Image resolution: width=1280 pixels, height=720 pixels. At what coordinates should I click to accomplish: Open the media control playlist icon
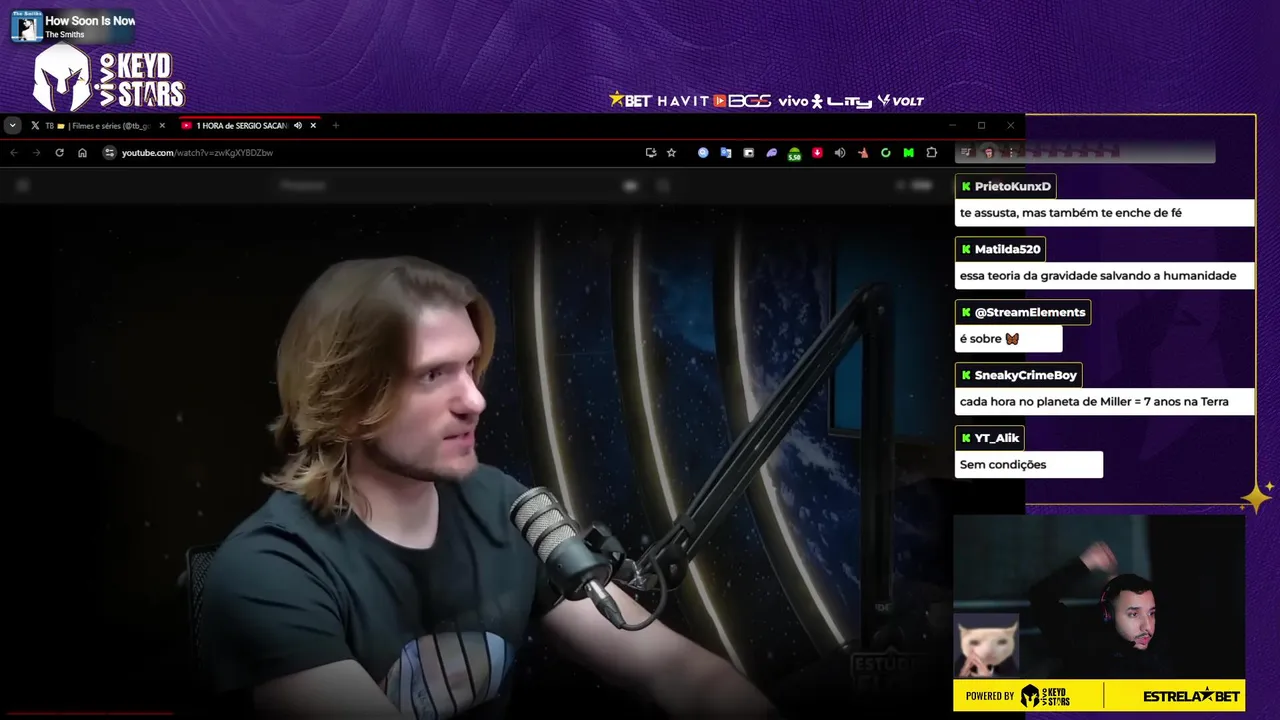966,152
